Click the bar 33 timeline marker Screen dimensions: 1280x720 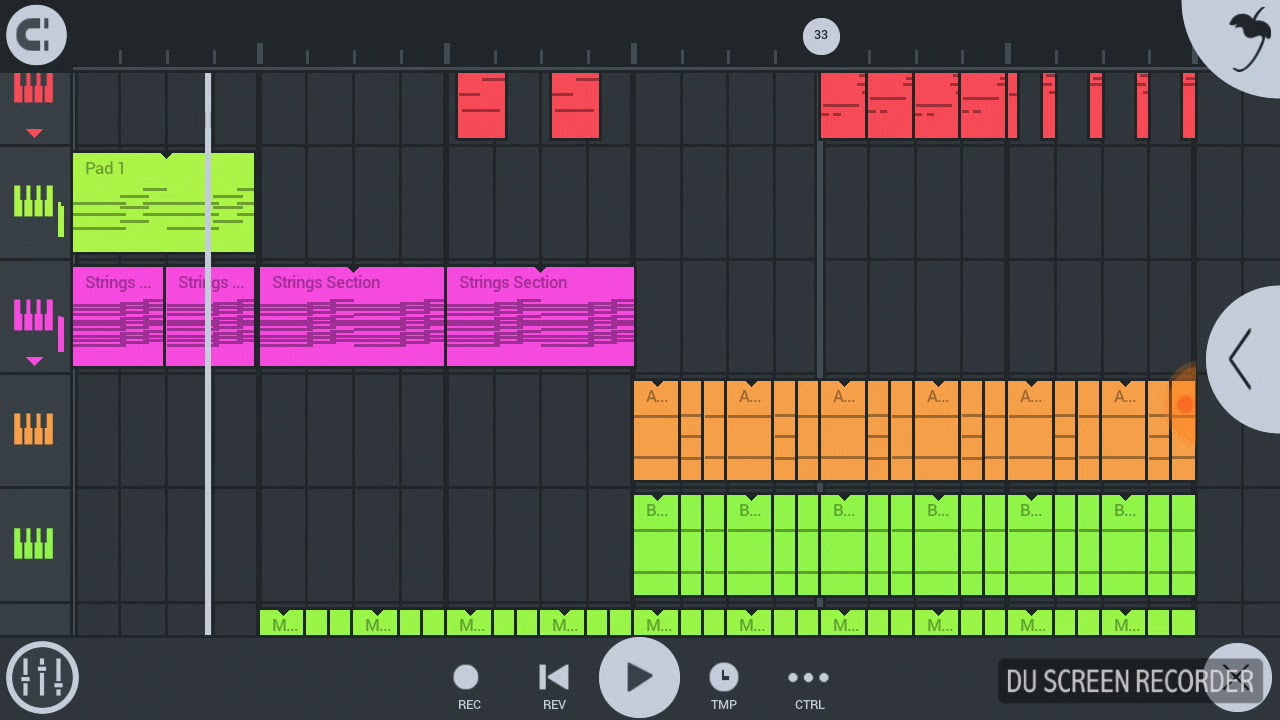pos(820,35)
